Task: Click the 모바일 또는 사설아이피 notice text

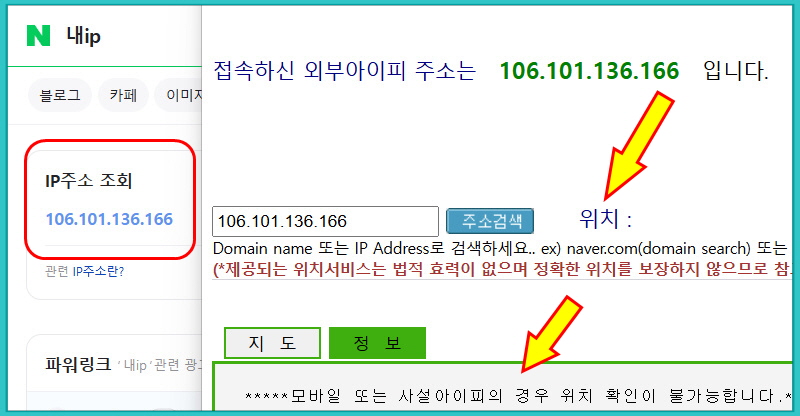Action: 518,396
